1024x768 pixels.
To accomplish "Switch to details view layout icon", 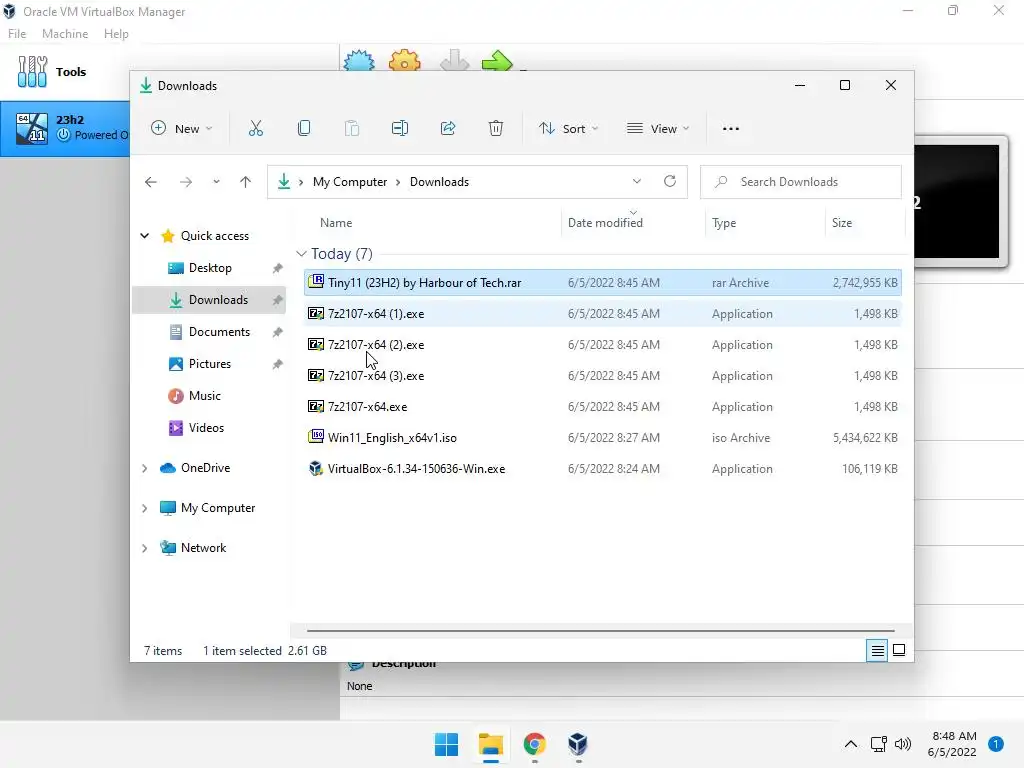I will pos(877,650).
